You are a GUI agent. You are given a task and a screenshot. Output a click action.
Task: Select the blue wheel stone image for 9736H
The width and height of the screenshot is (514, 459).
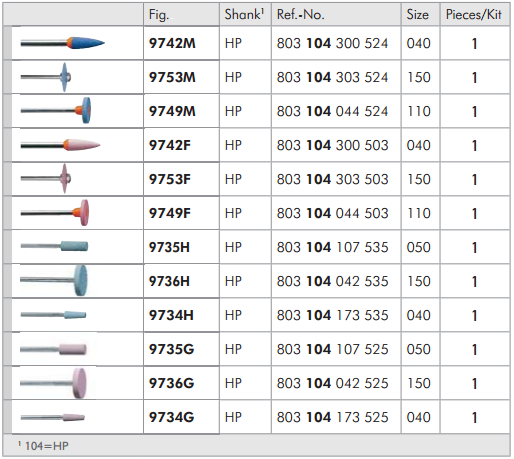coord(54,280)
